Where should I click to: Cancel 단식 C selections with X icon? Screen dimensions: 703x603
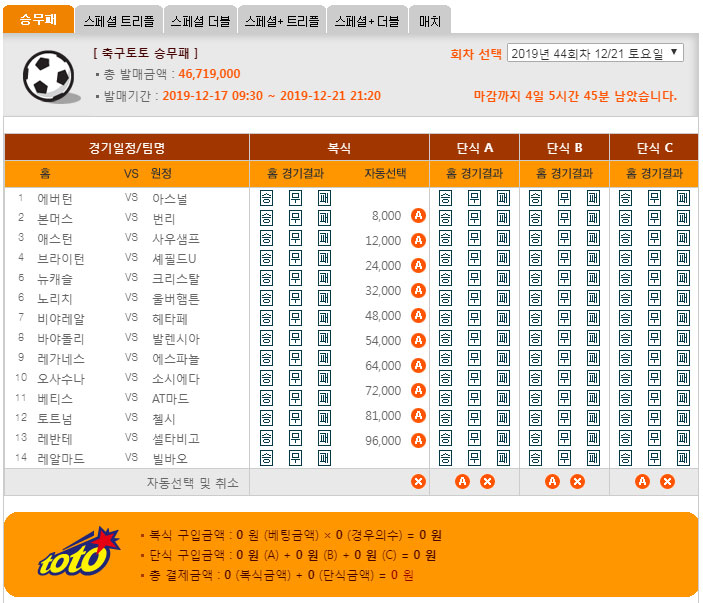668,482
